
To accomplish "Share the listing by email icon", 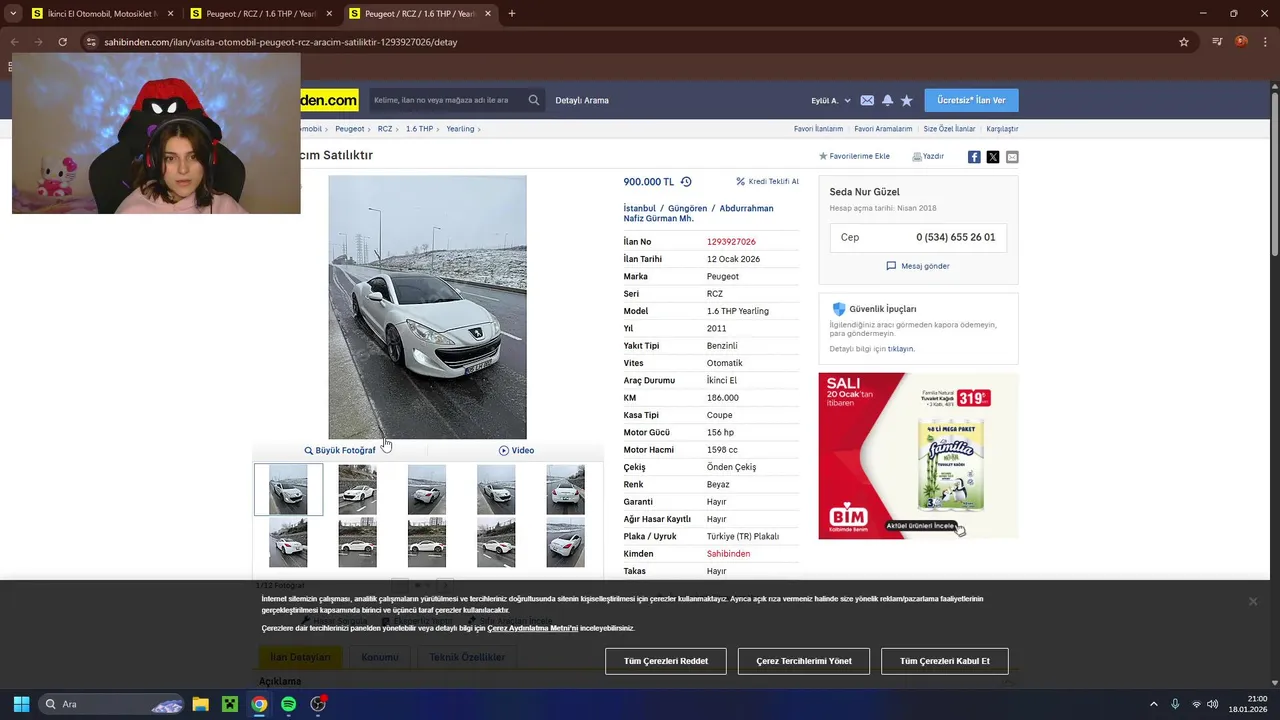I will click(1012, 157).
